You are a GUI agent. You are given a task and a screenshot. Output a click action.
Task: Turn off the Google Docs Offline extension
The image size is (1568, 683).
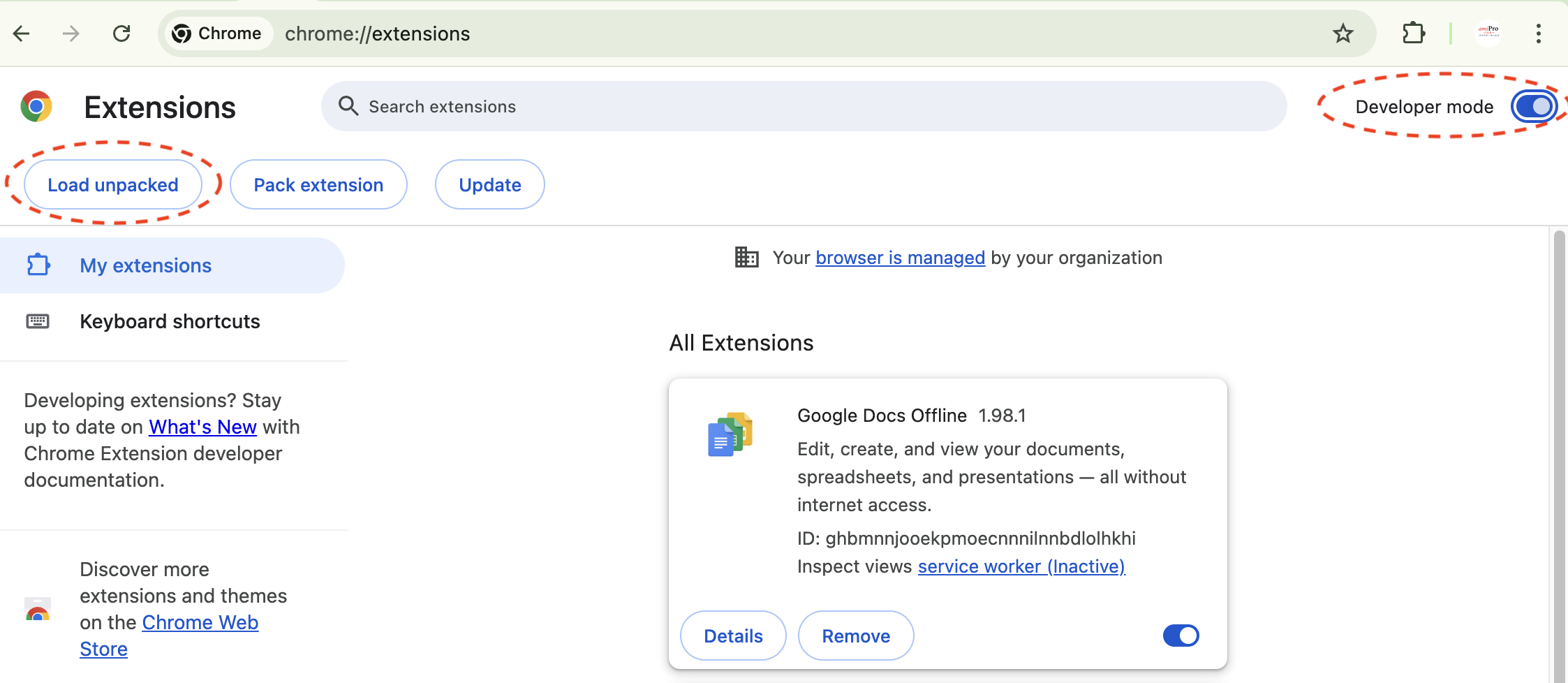click(x=1180, y=635)
